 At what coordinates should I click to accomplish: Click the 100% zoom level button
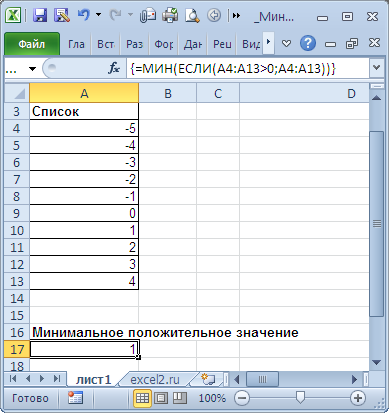click(212, 398)
